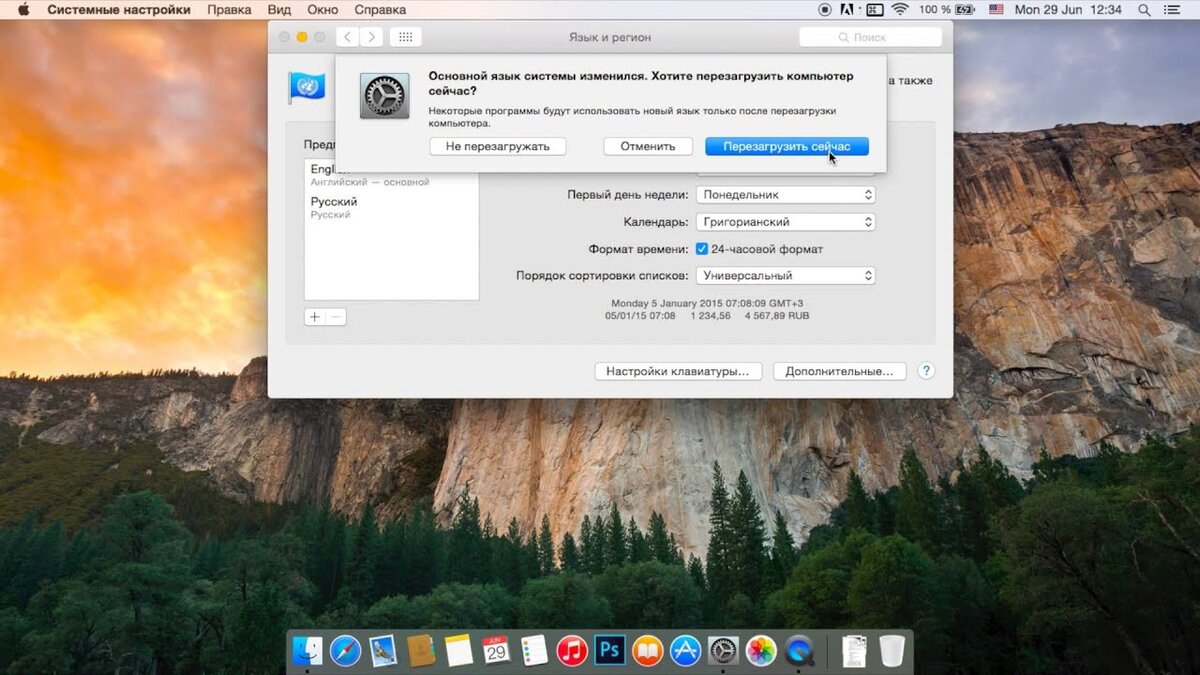This screenshot has height=675, width=1200.
Task: Click the US flag input source icon
Action: (x=996, y=10)
